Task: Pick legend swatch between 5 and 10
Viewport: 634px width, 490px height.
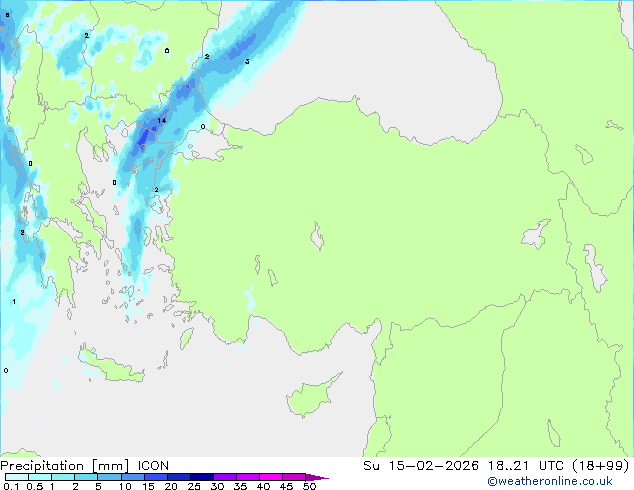Action: tap(109, 477)
